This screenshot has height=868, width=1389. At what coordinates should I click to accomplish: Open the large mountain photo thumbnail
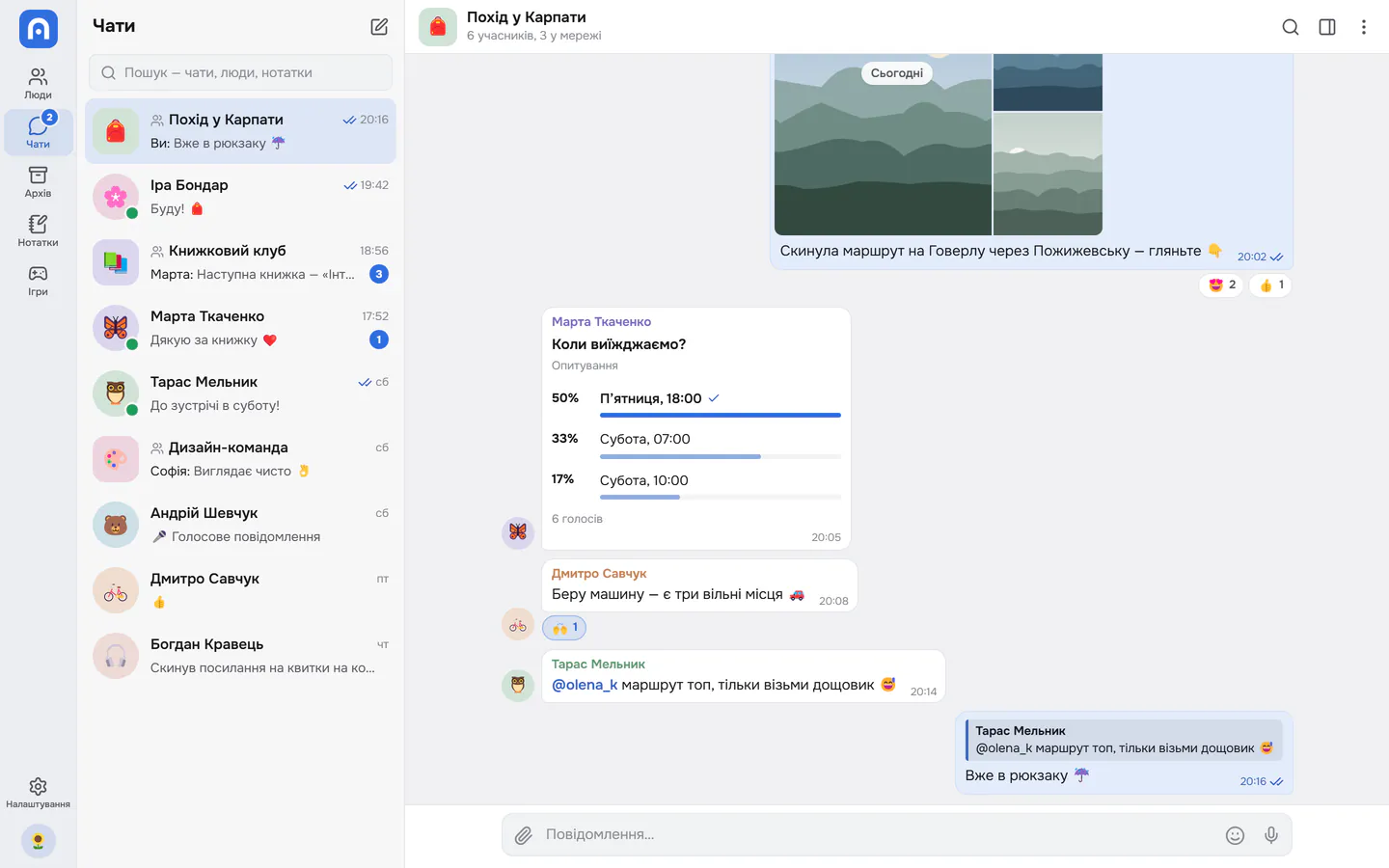click(x=883, y=144)
